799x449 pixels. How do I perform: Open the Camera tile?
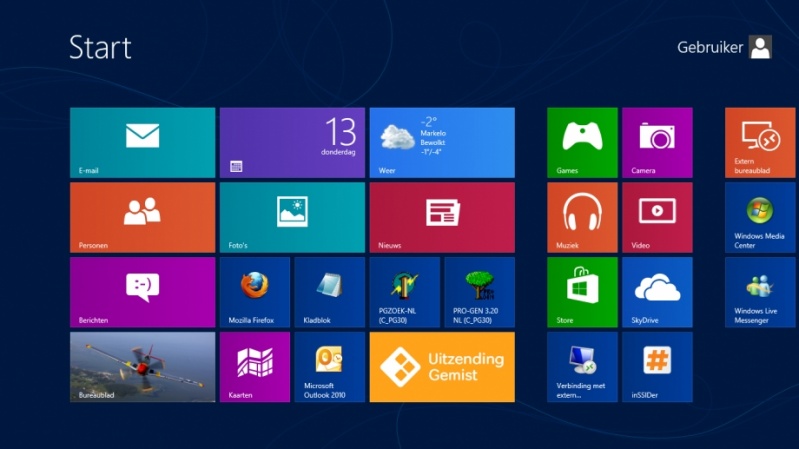(657, 143)
